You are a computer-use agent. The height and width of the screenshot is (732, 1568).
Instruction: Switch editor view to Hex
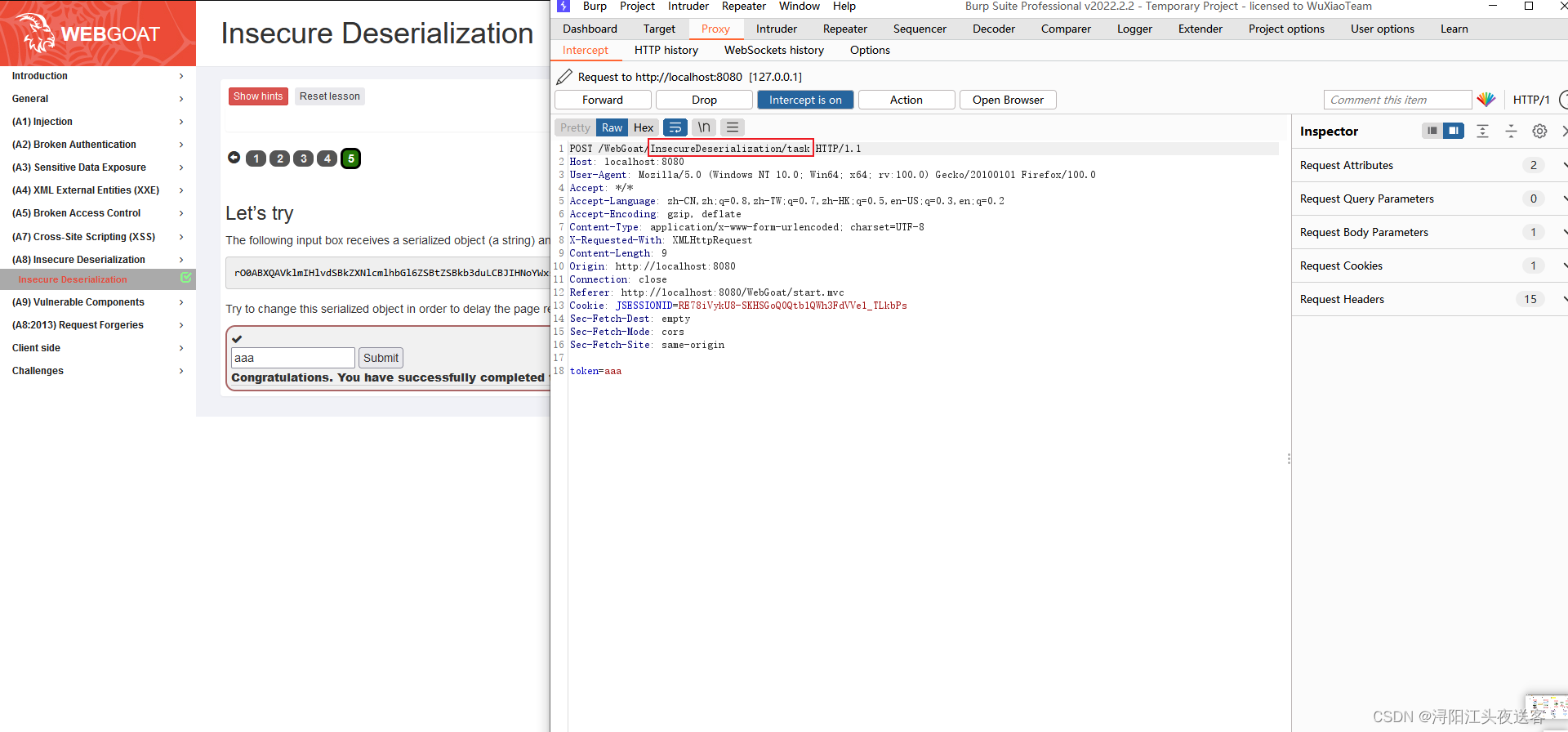click(x=644, y=127)
